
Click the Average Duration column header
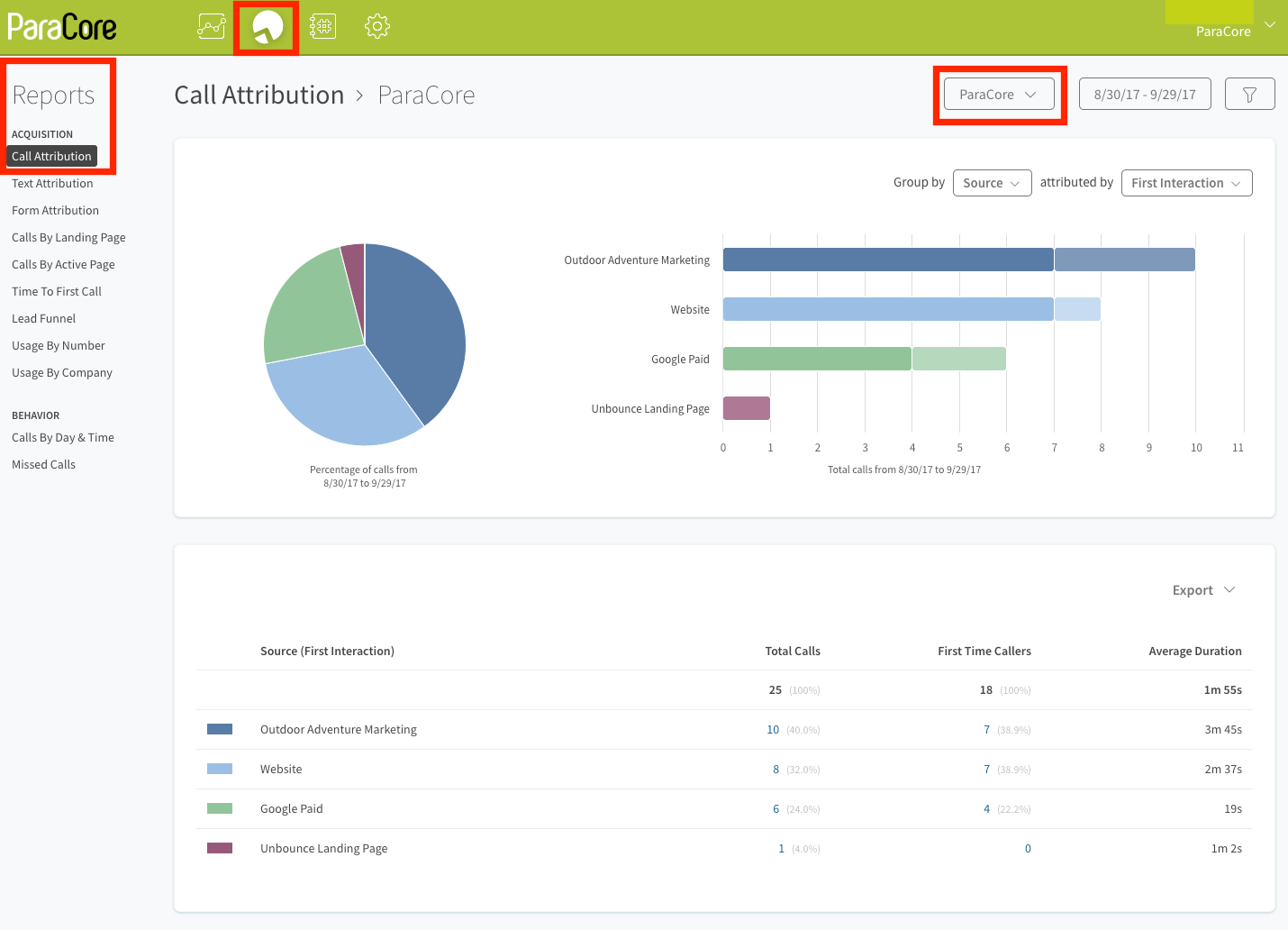pos(1195,651)
